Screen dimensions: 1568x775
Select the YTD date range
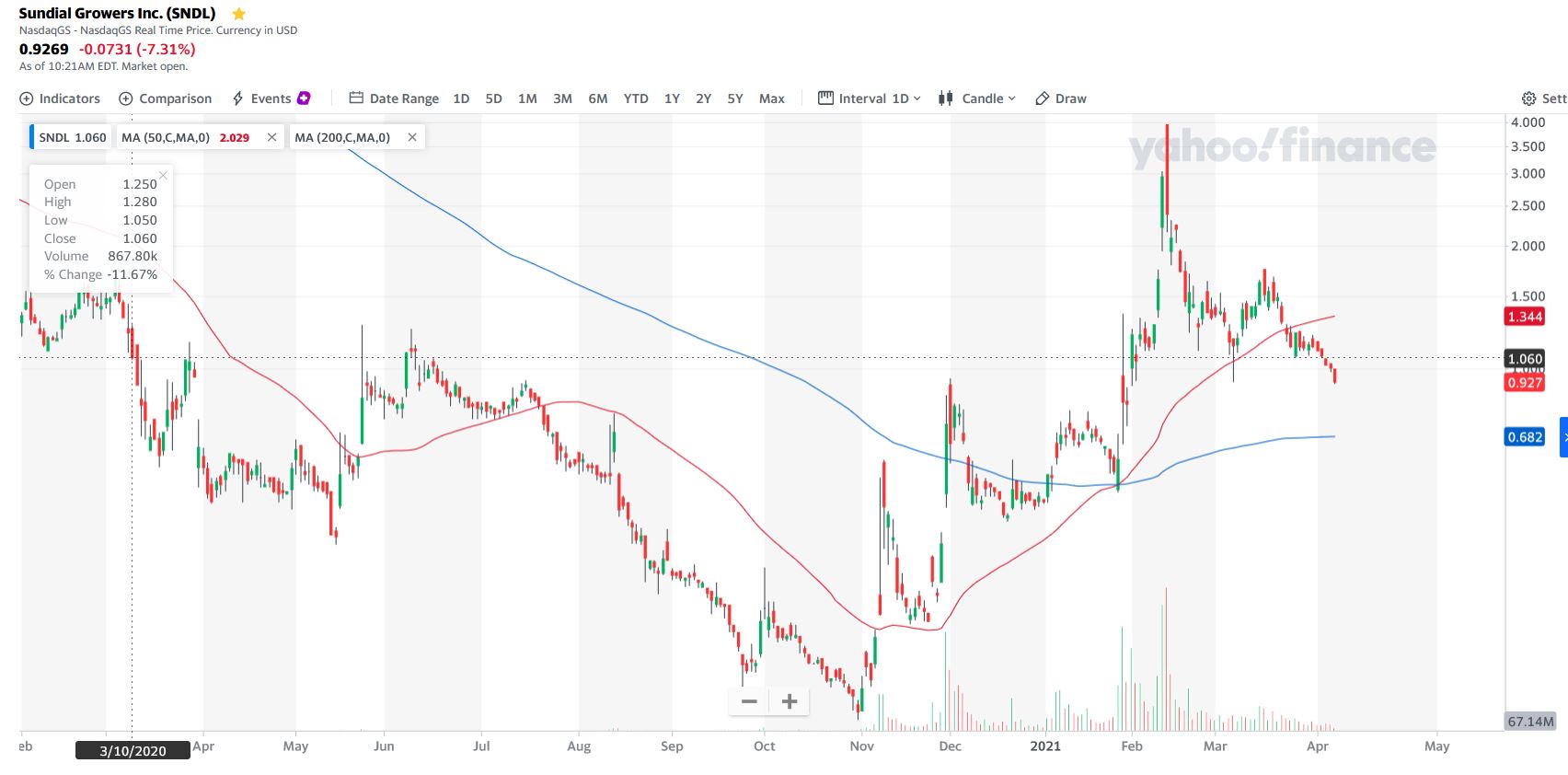coord(636,98)
